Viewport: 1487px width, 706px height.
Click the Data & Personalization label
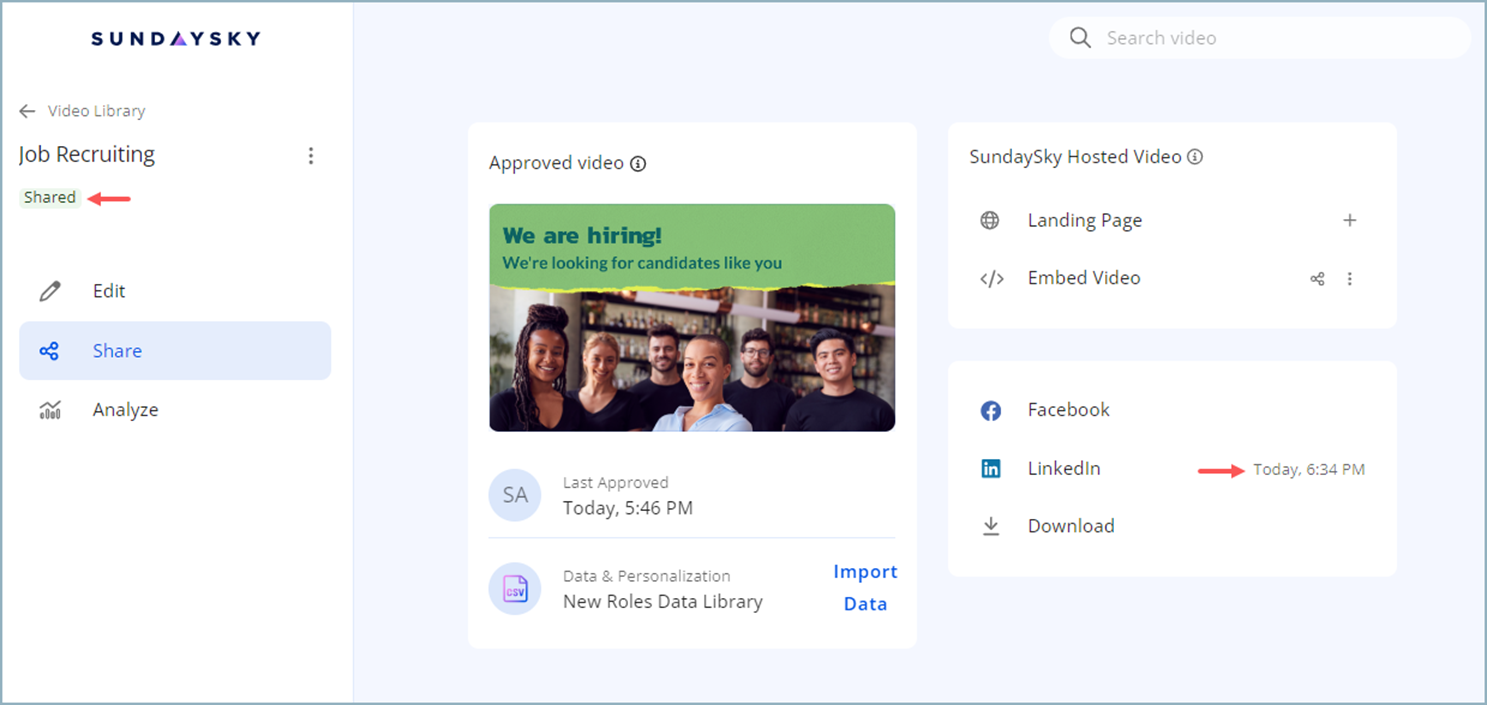(647, 576)
